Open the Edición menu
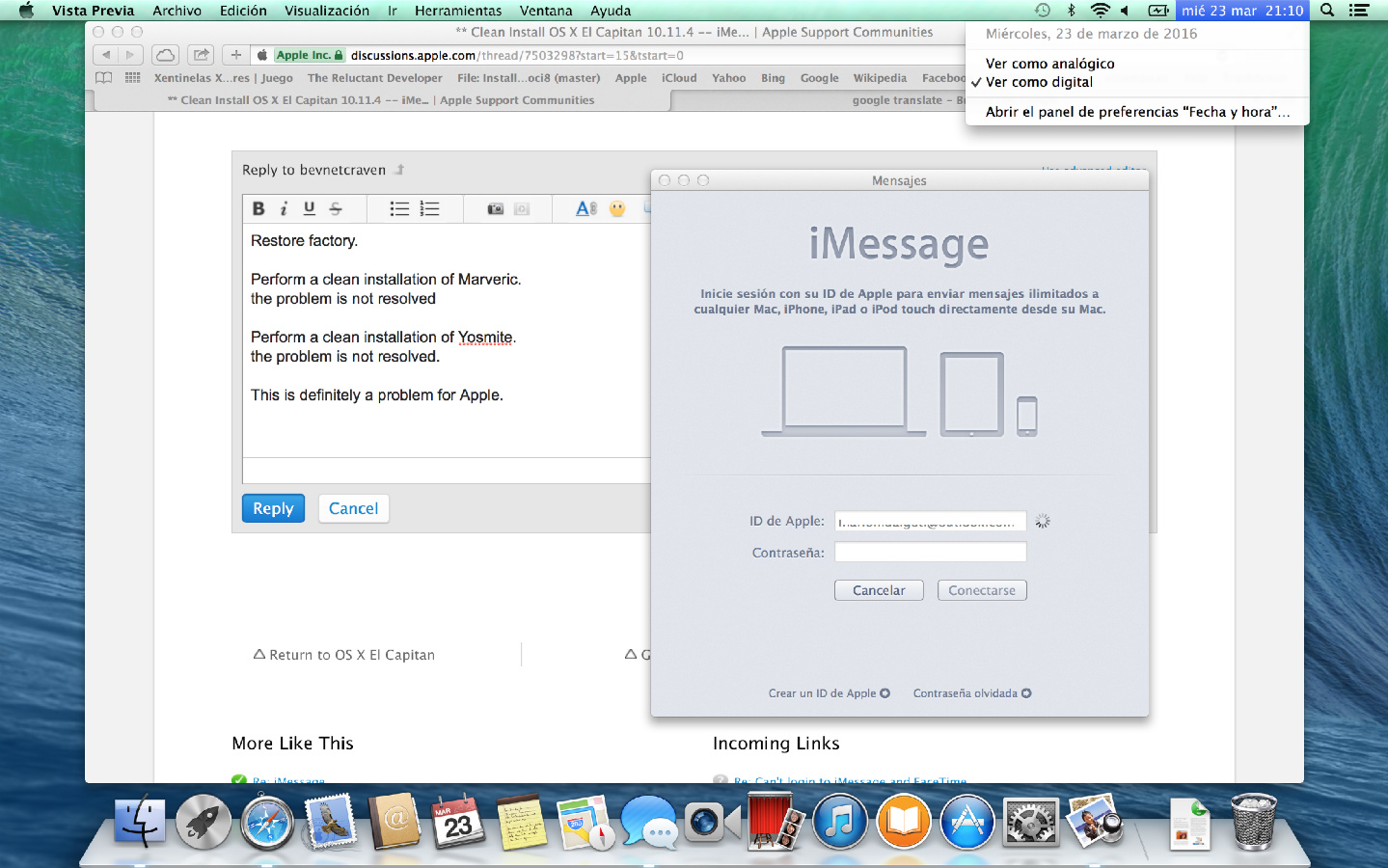 [x=243, y=11]
